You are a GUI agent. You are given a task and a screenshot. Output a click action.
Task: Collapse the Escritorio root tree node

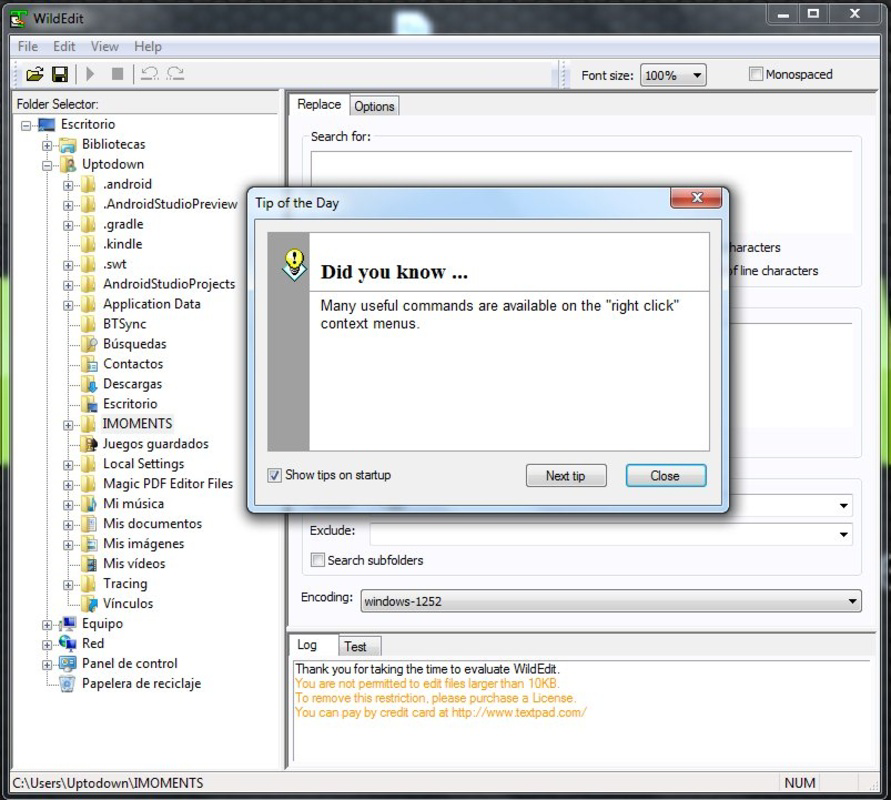26,126
